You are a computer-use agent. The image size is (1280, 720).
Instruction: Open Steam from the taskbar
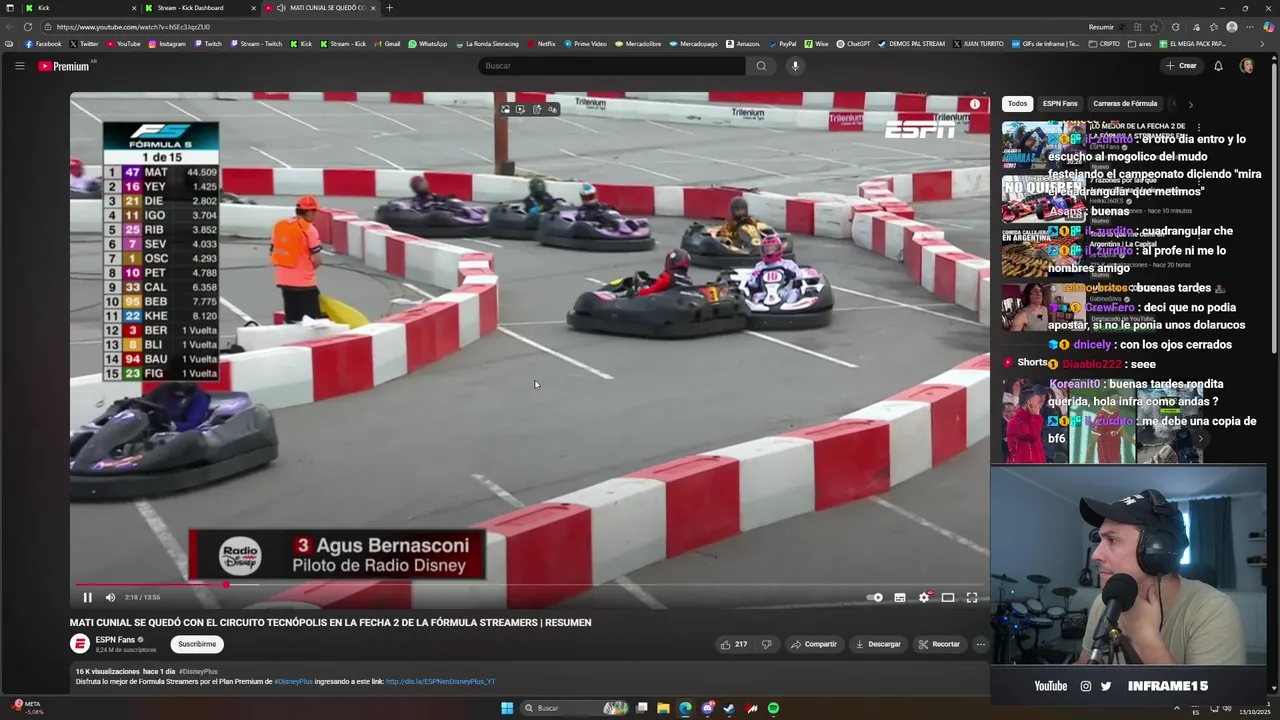pyautogui.click(x=729, y=708)
